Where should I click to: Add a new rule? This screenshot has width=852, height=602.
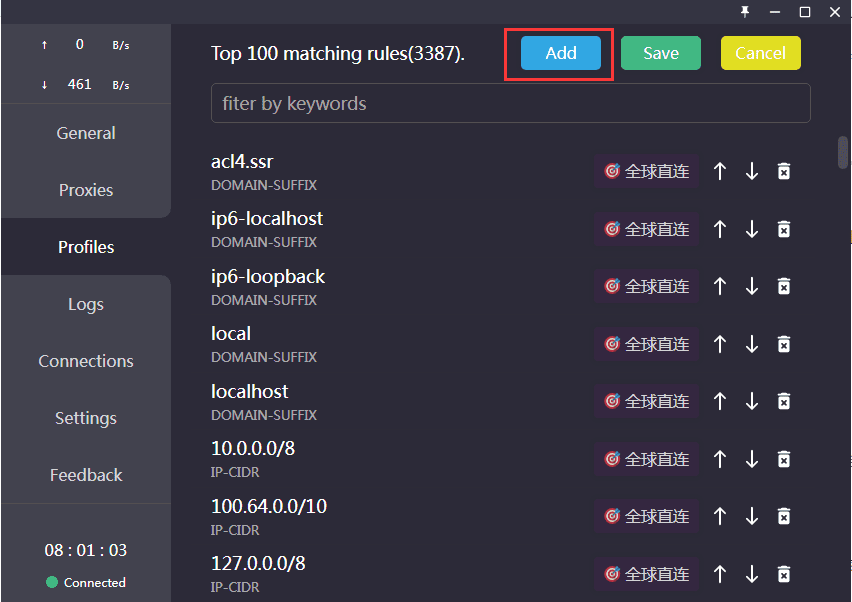[x=561, y=53]
